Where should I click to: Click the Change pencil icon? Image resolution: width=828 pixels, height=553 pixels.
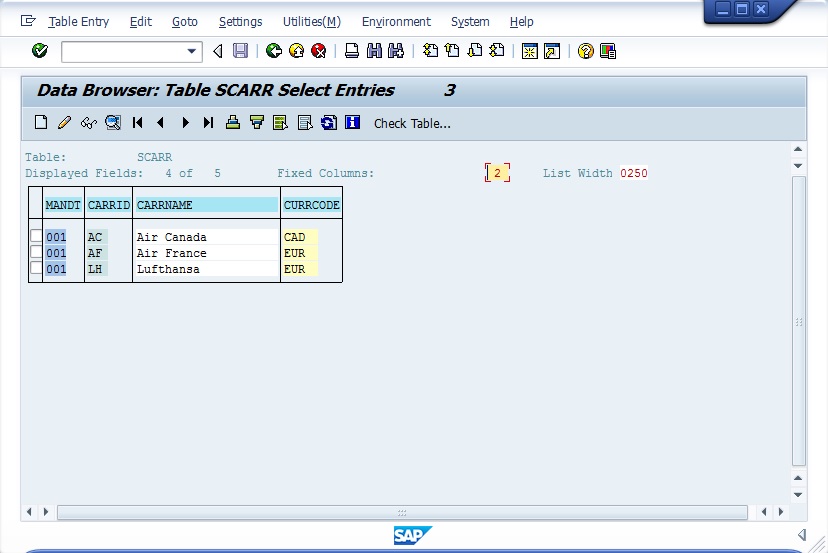(x=64, y=123)
